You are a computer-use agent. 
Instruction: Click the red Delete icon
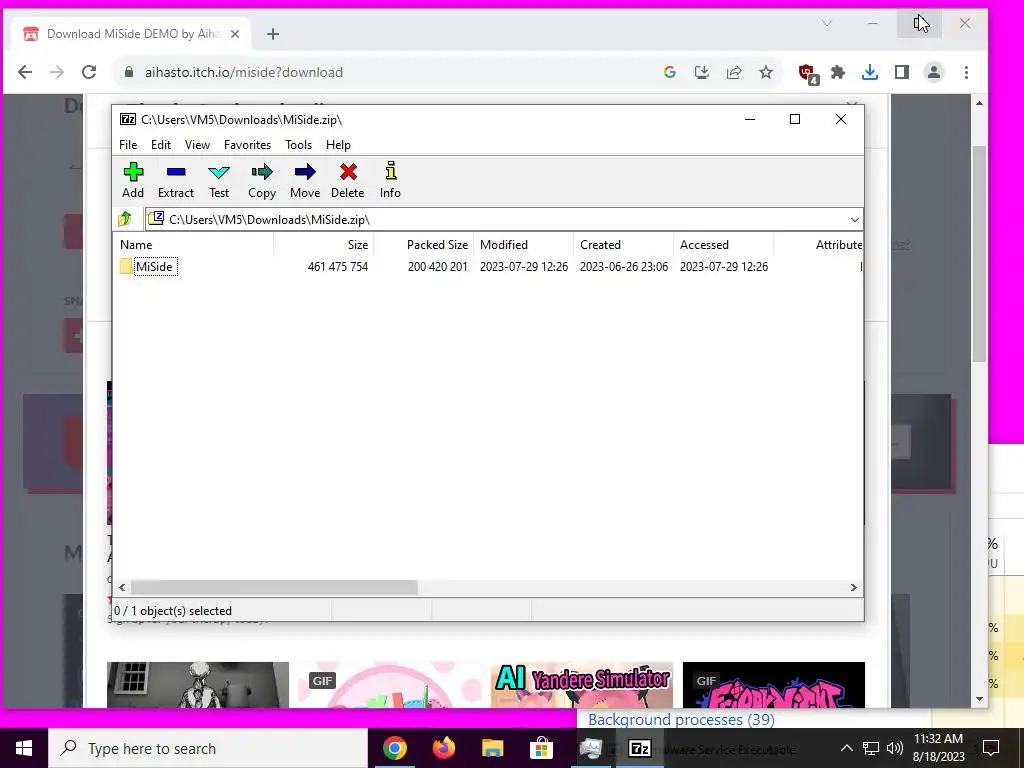point(347,180)
